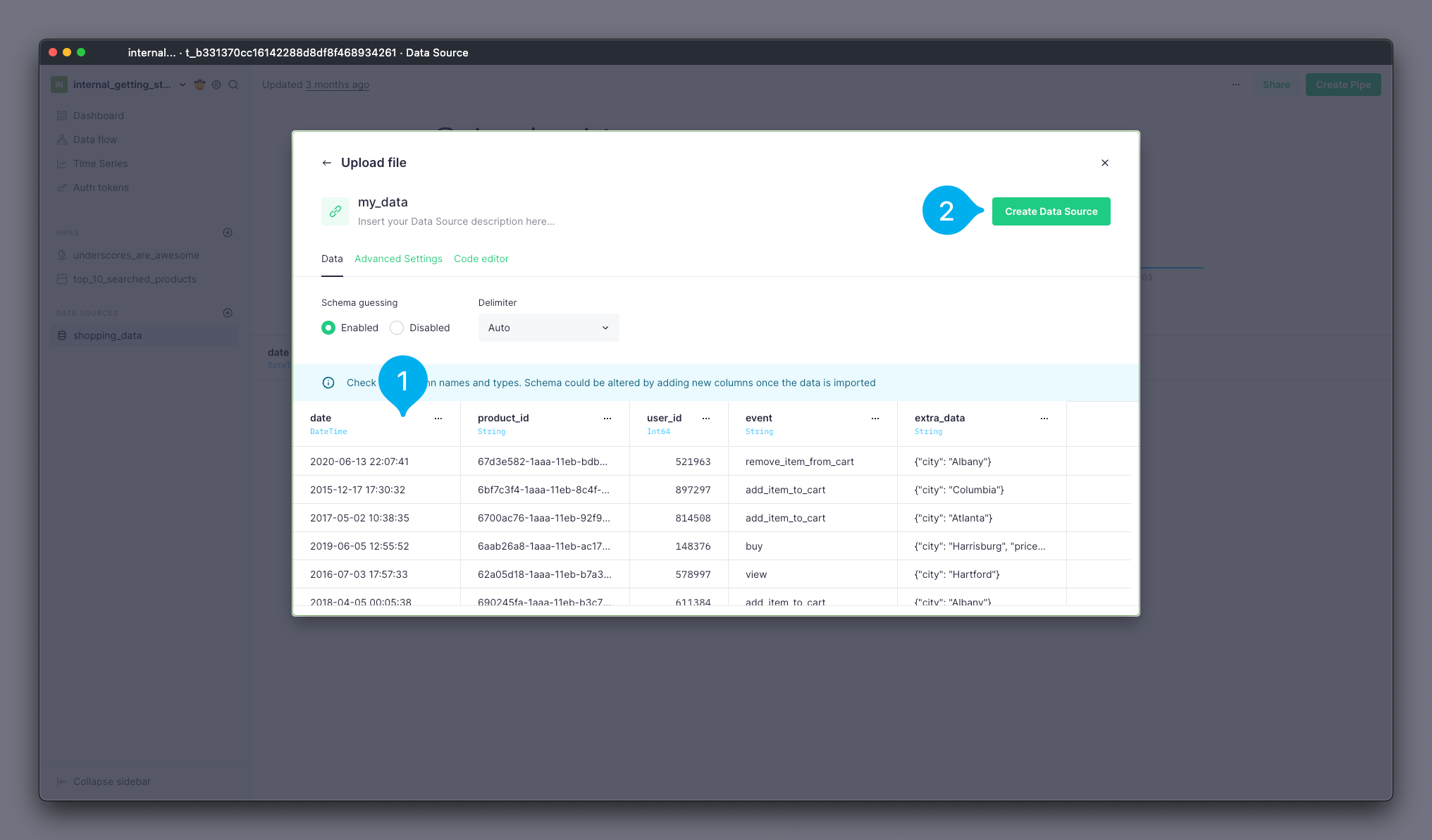Switch to the Code editor tab
This screenshot has height=840, width=1432.
481,259
